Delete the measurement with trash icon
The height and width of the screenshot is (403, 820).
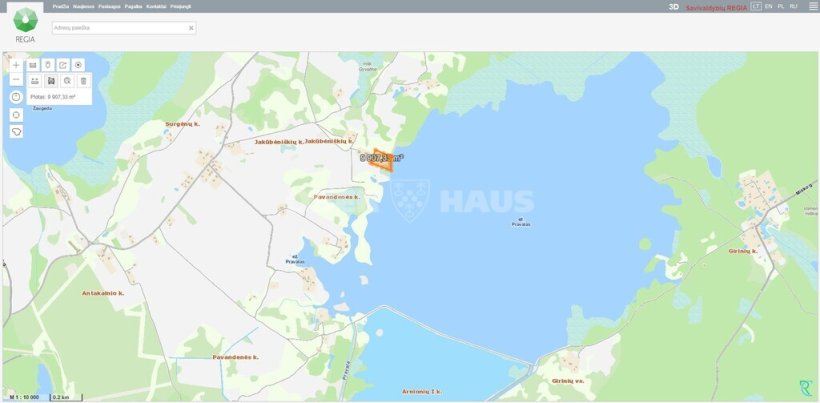[x=83, y=80]
